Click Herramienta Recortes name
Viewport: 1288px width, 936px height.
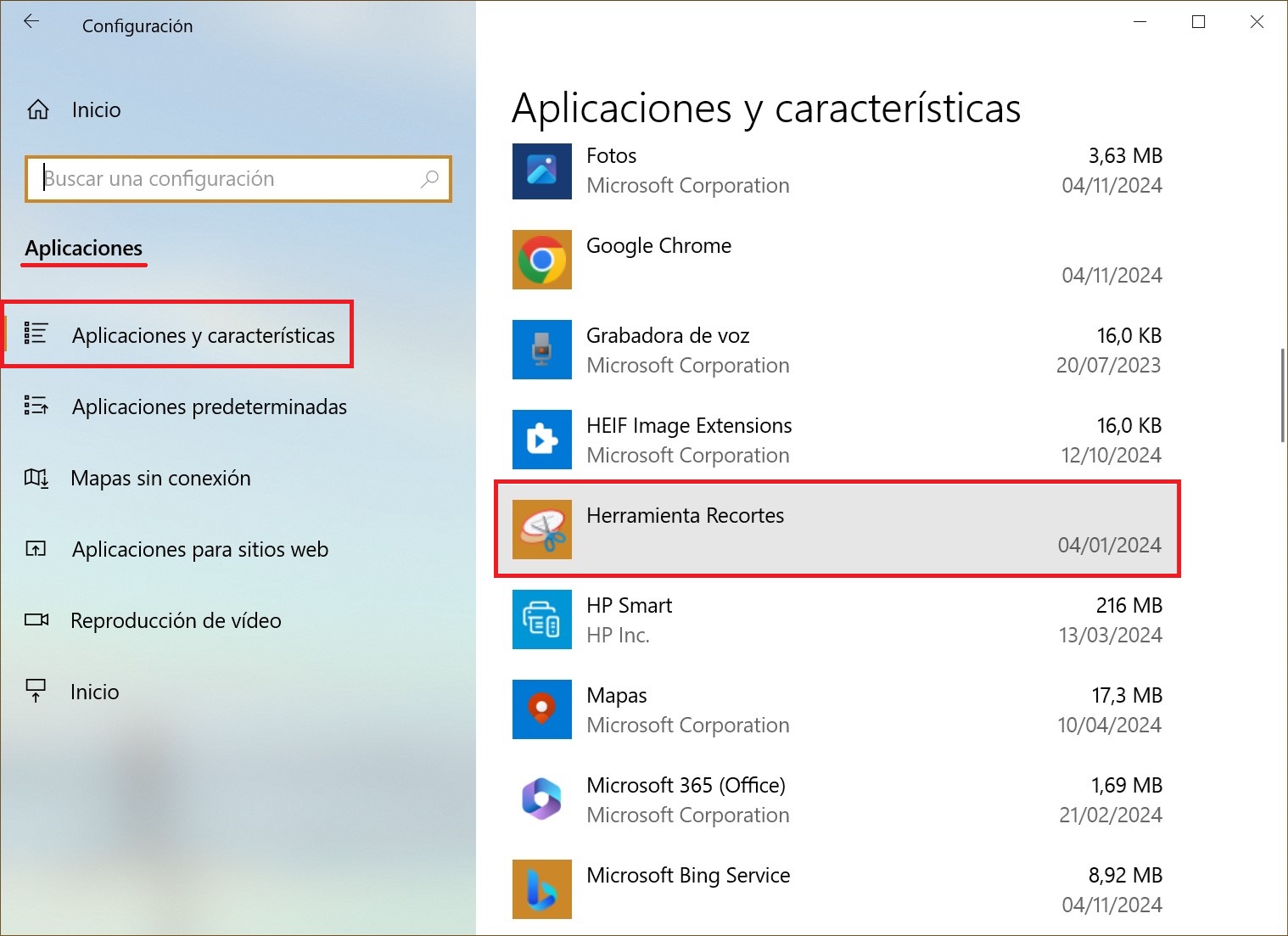coord(685,515)
